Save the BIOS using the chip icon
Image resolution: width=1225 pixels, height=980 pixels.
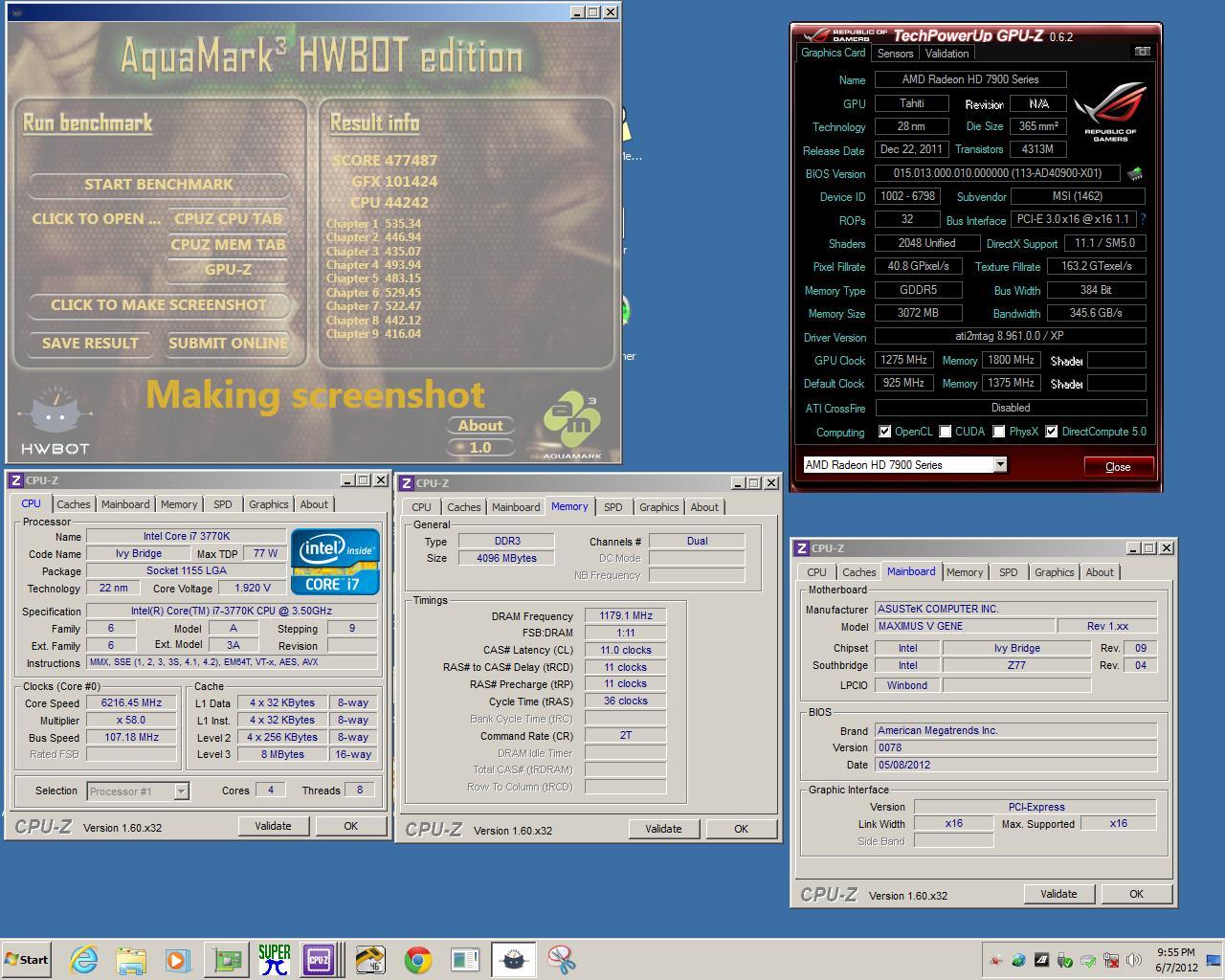(1135, 174)
